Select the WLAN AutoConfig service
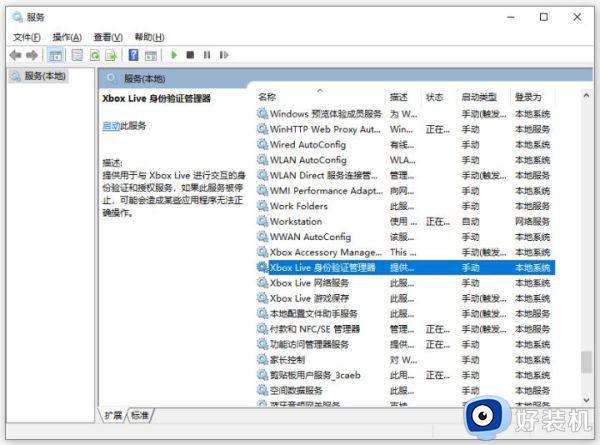The height and width of the screenshot is (445, 600). coord(406,160)
